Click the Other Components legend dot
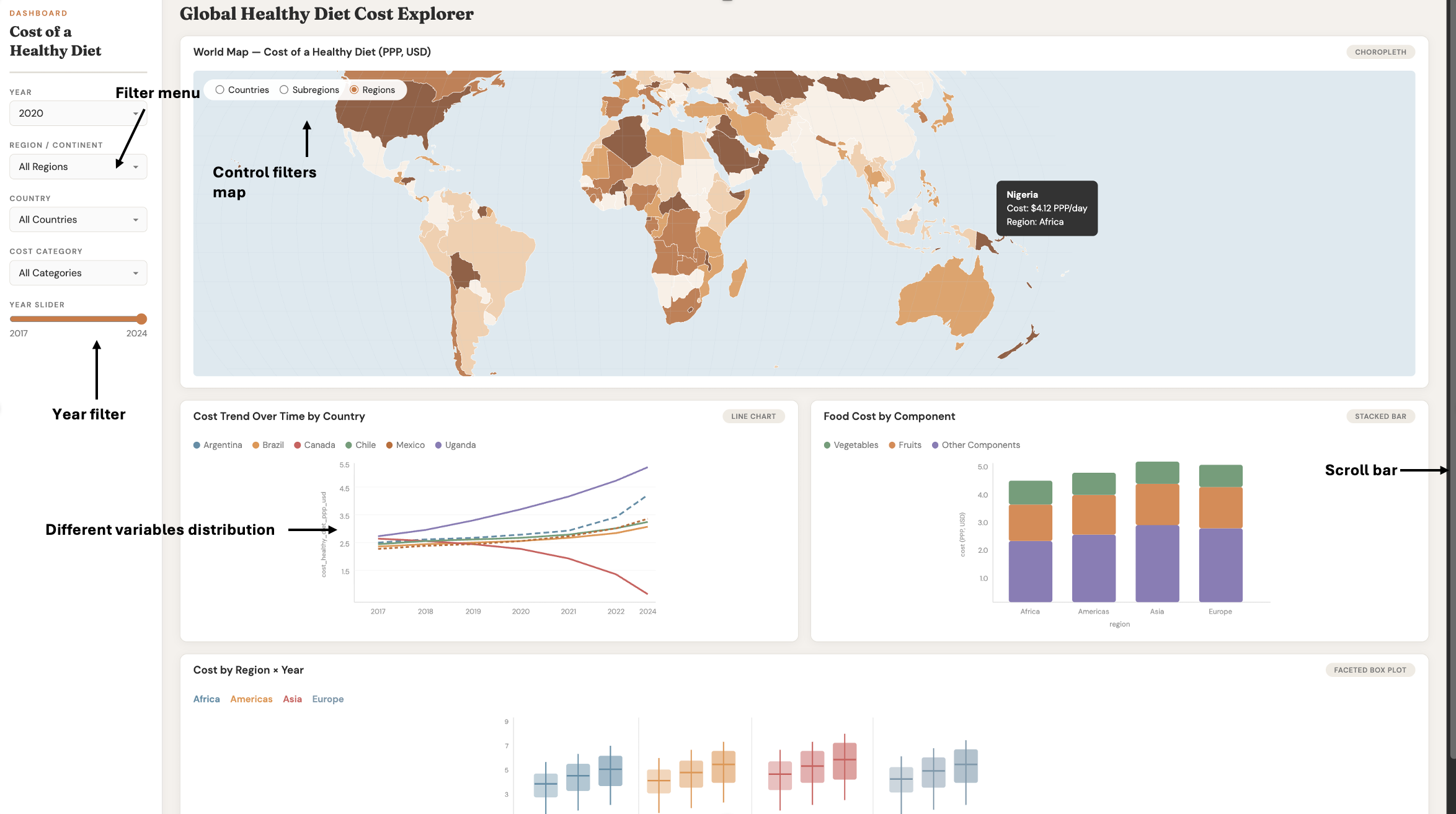The height and width of the screenshot is (814, 1456). (935, 445)
